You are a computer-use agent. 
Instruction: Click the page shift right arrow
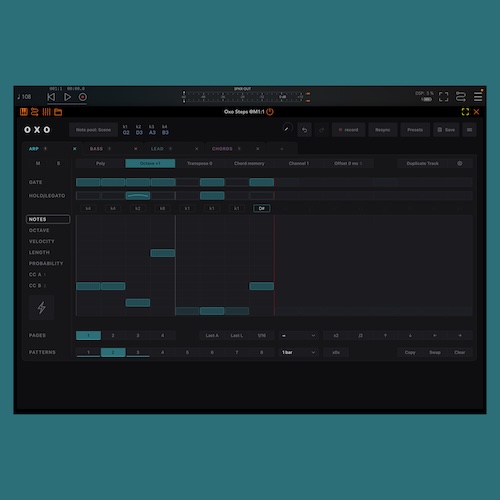click(460, 335)
